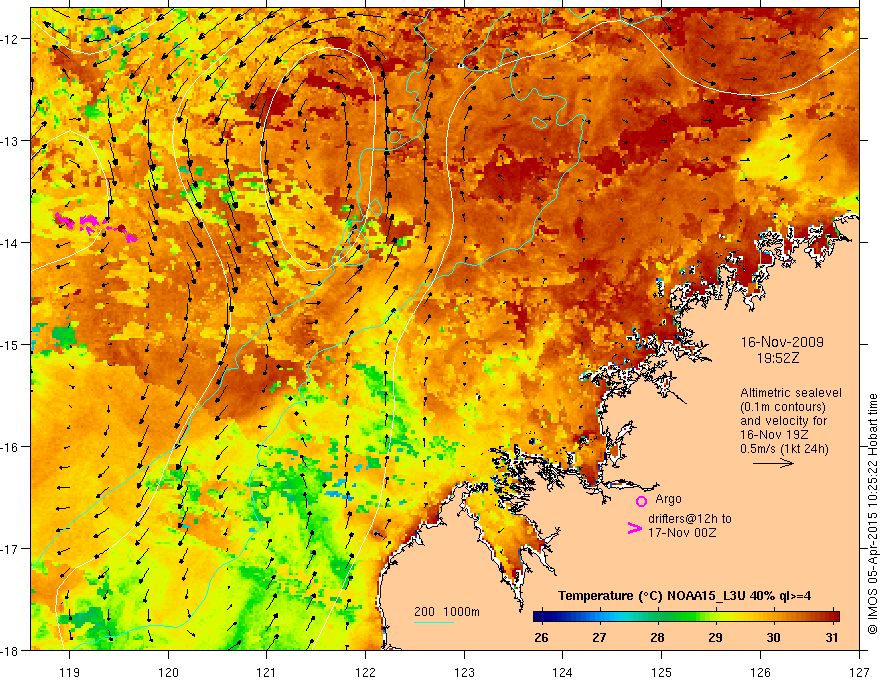Image resolution: width=880 pixels, height=680 pixels.
Task: Click the longitude label '127'
Action: 859,672
